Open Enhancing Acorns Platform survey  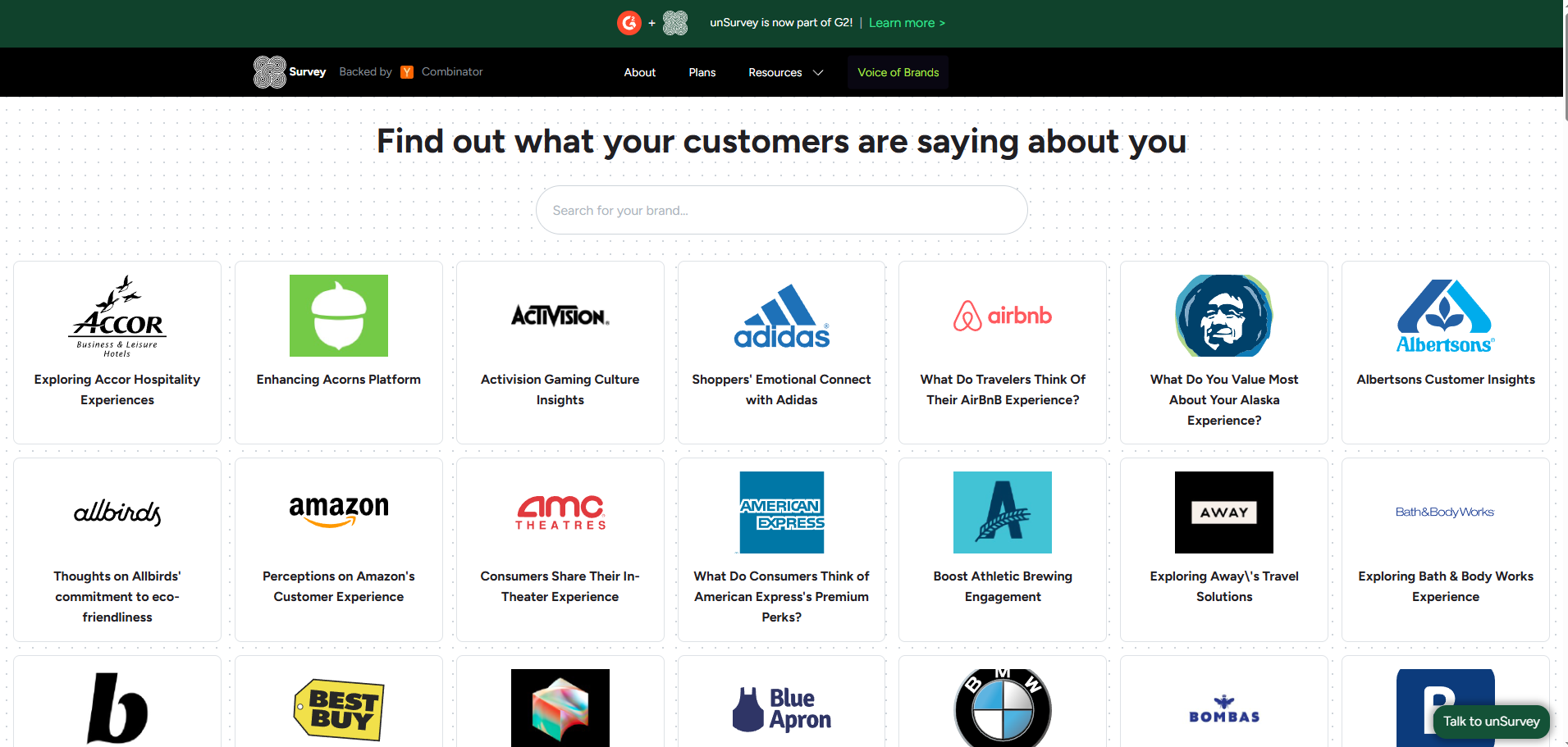tap(339, 380)
